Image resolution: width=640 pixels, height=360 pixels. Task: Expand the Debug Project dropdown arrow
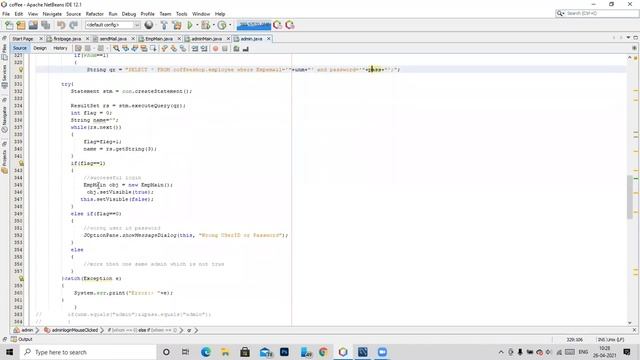pos(213,25)
